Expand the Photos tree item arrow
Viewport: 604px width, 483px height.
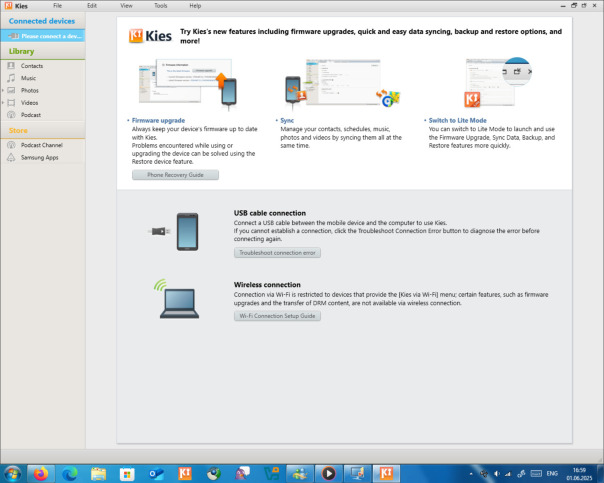[x=3, y=91]
